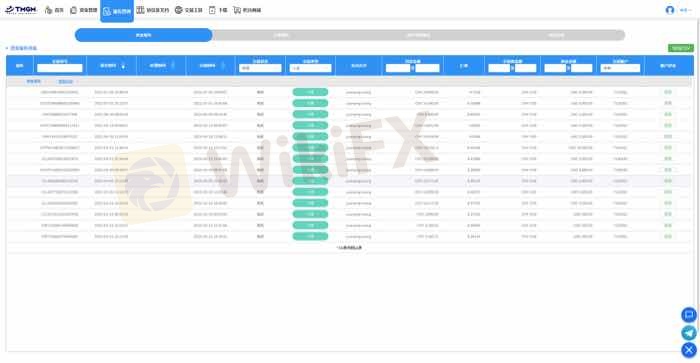Click the Telegram paper-plane floating icon

689,333
